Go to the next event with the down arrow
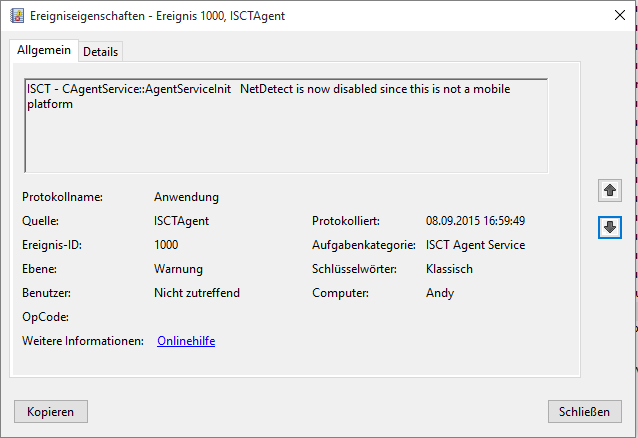This screenshot has height=438, width=638. pos(610,227)
